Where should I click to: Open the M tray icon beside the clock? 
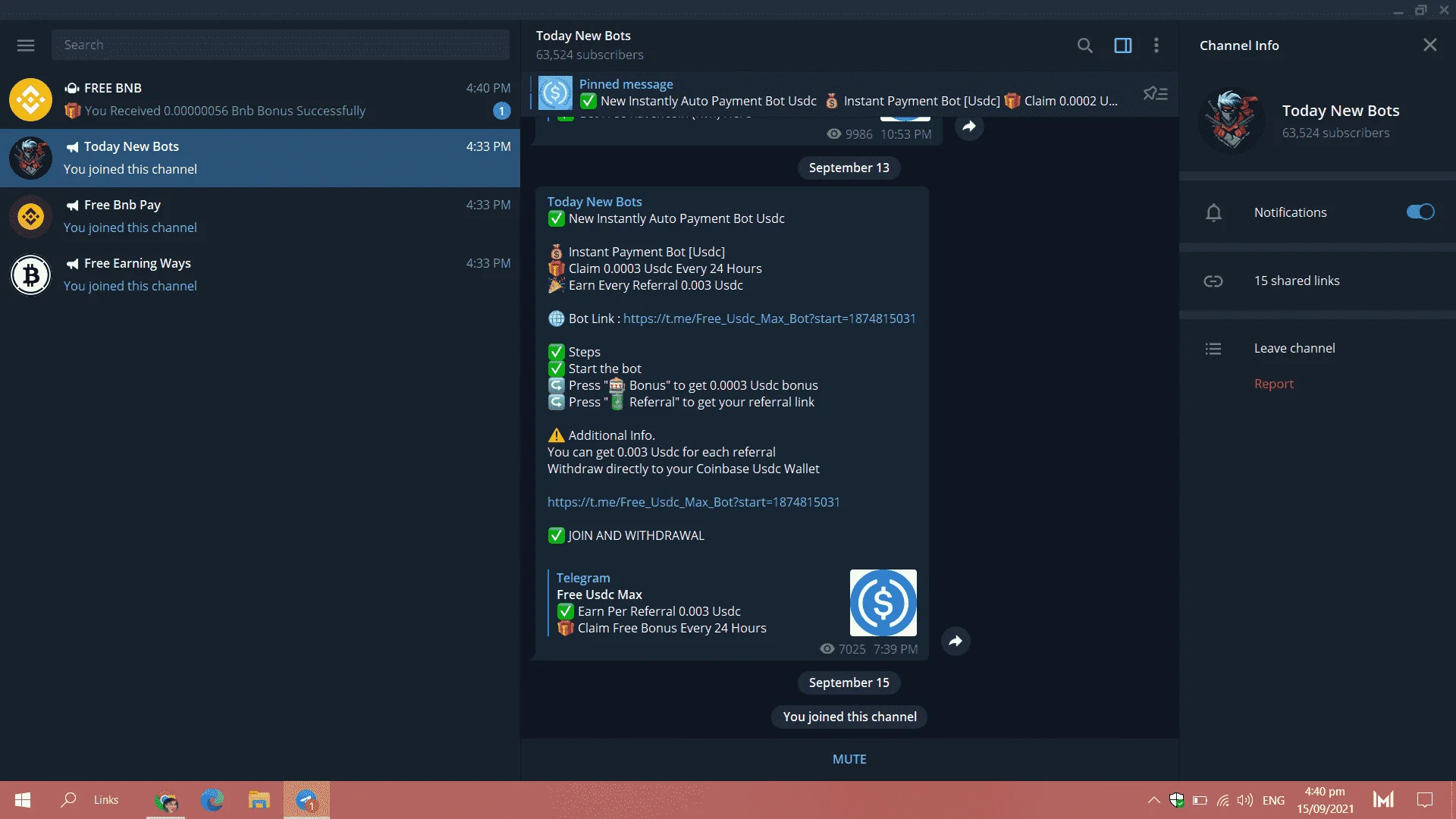[x=1383, y=800]
